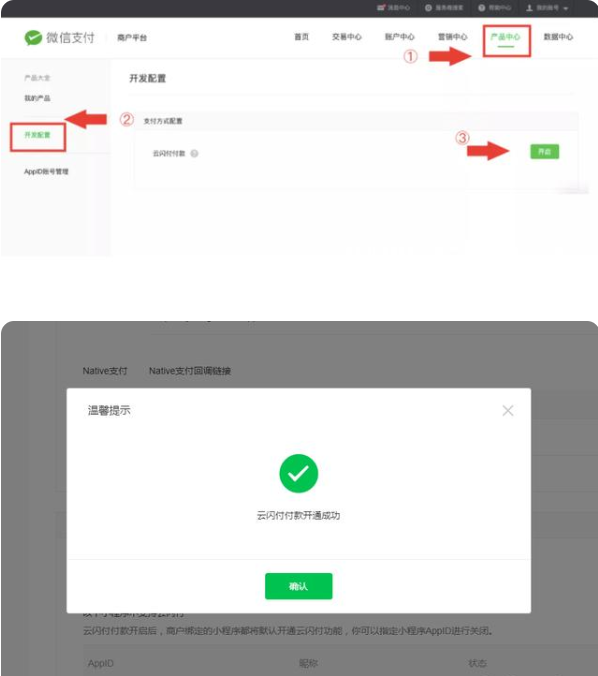The width and height of the screenshot is (598, 676).
Task: Select the 产品中心 tab
Action: 506,37
